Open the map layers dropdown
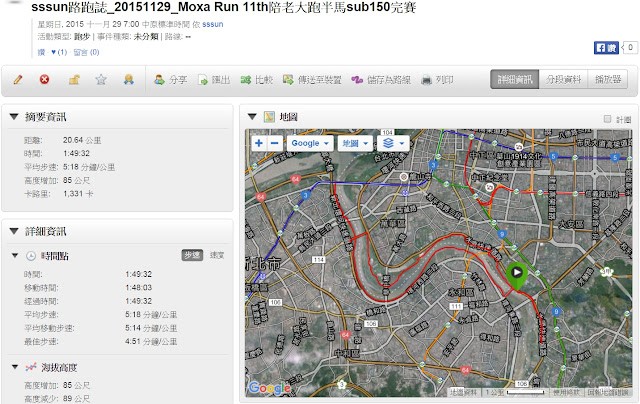The width and height of the screenshot is (640, 404). [395, 143]
